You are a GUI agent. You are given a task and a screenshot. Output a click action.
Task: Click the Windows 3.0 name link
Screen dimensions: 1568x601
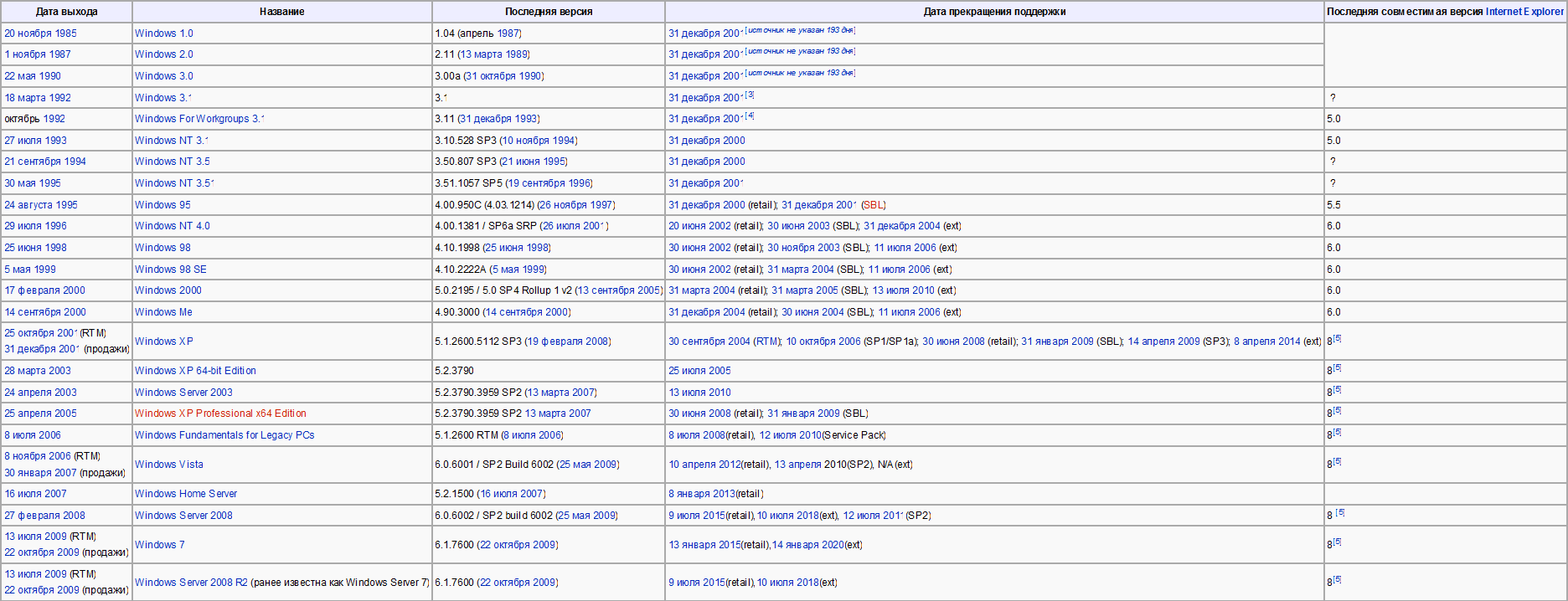164,76
